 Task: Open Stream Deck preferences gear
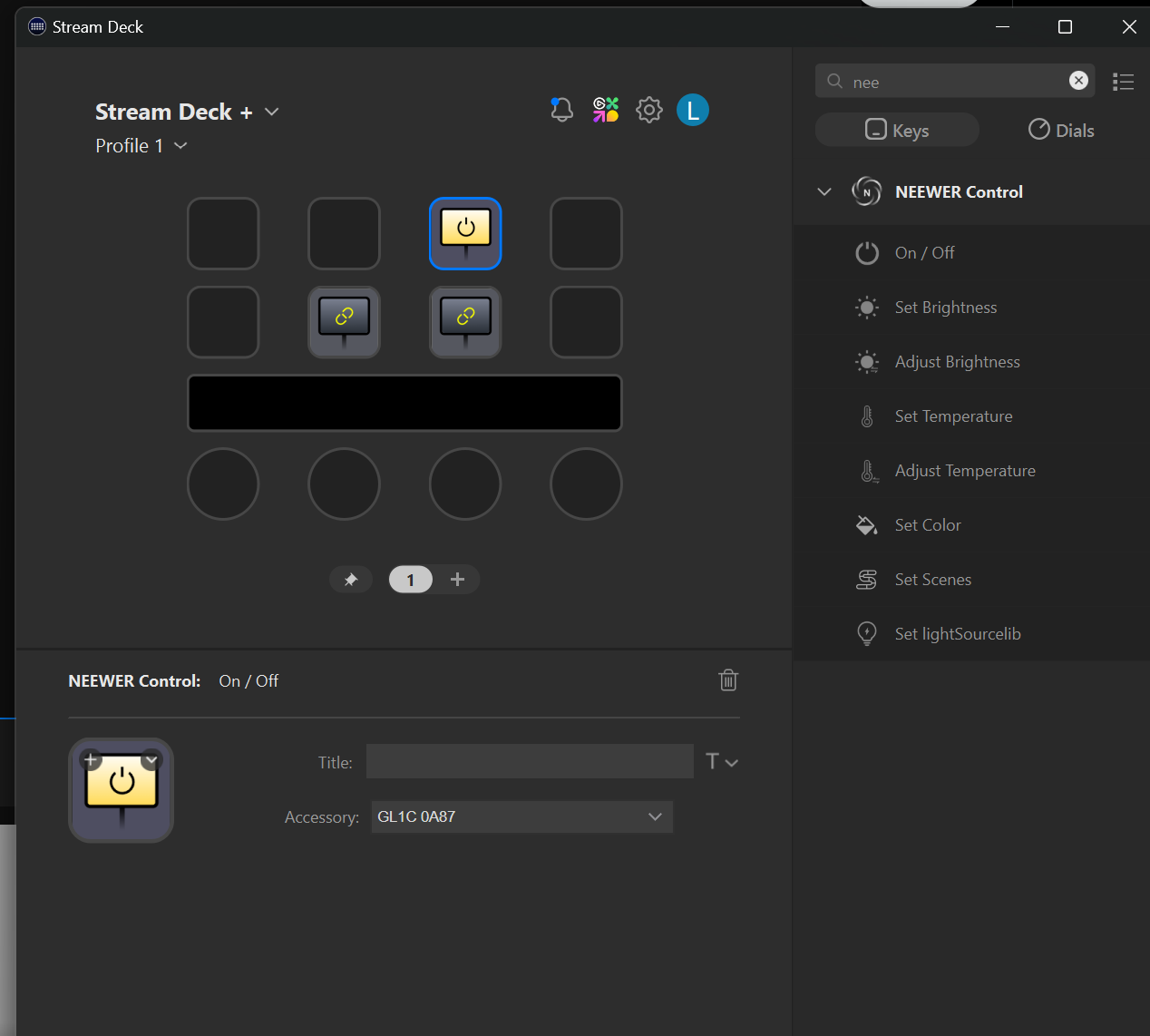click(x=649, y=110)
